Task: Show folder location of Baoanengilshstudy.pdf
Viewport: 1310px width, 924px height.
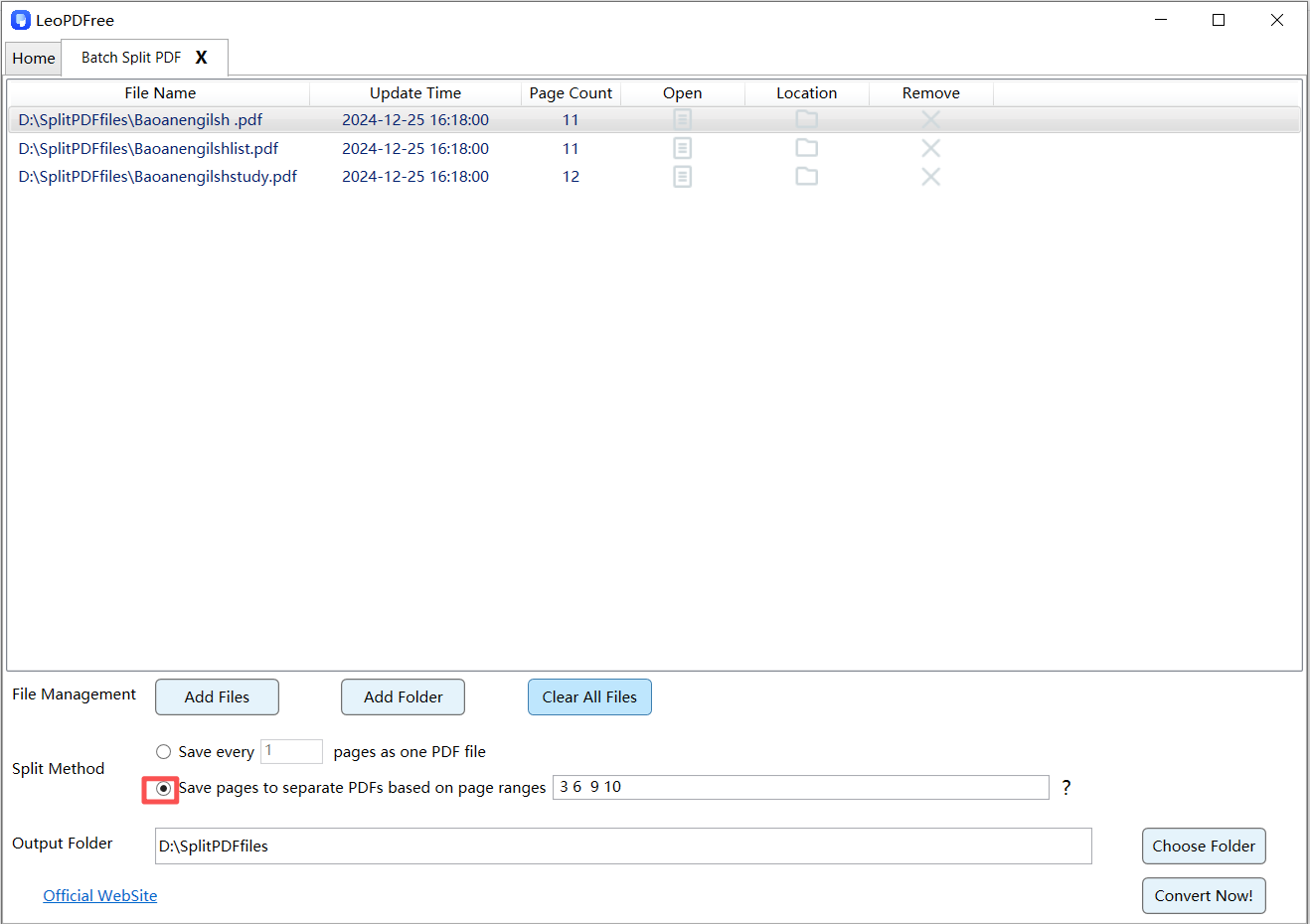Action: click(x=806, y=177)
